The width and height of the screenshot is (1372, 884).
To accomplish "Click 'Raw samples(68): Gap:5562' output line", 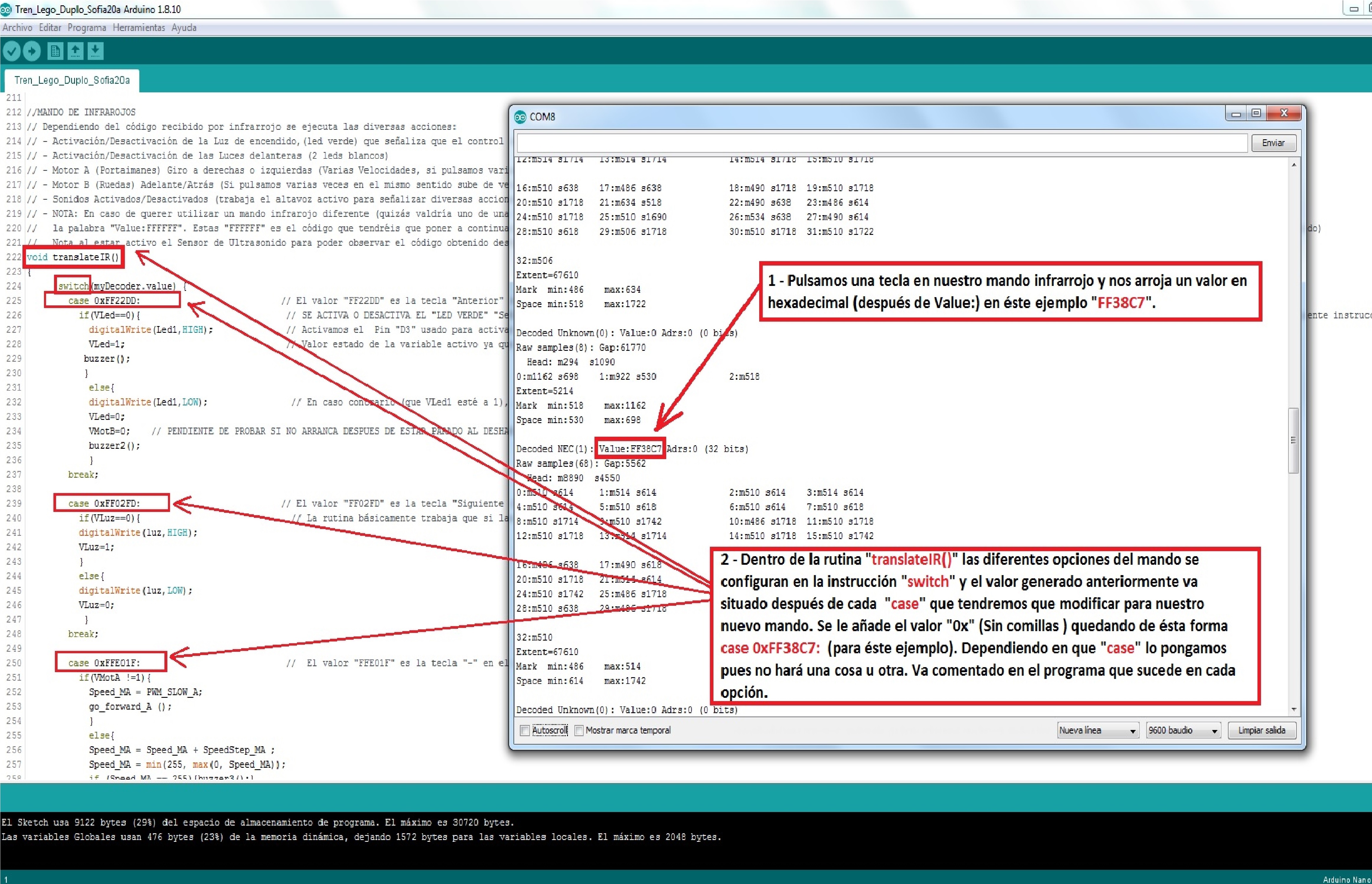I will pyautogui.click(x=581, y=463).
